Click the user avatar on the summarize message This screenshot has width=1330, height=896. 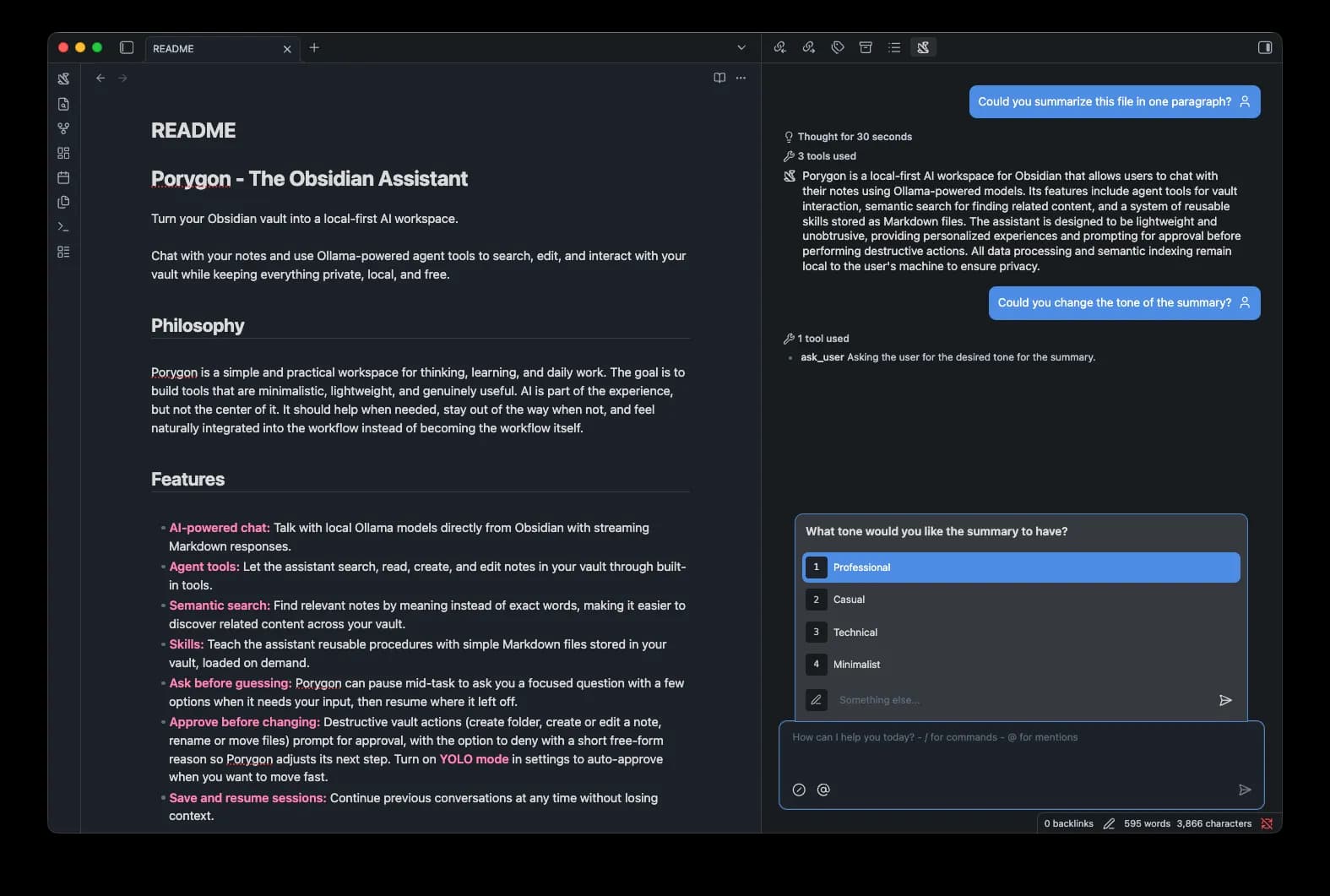click(1245, 101)
